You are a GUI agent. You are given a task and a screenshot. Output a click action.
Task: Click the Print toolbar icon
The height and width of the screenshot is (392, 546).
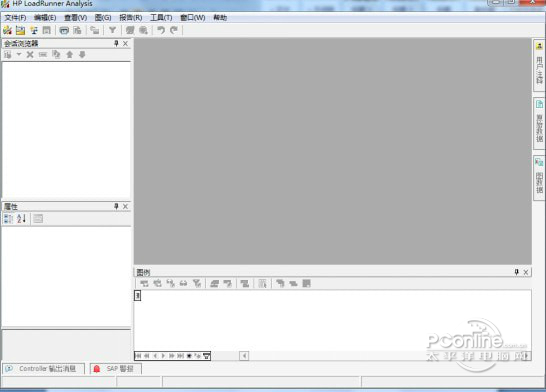click(x=64, y=31)
